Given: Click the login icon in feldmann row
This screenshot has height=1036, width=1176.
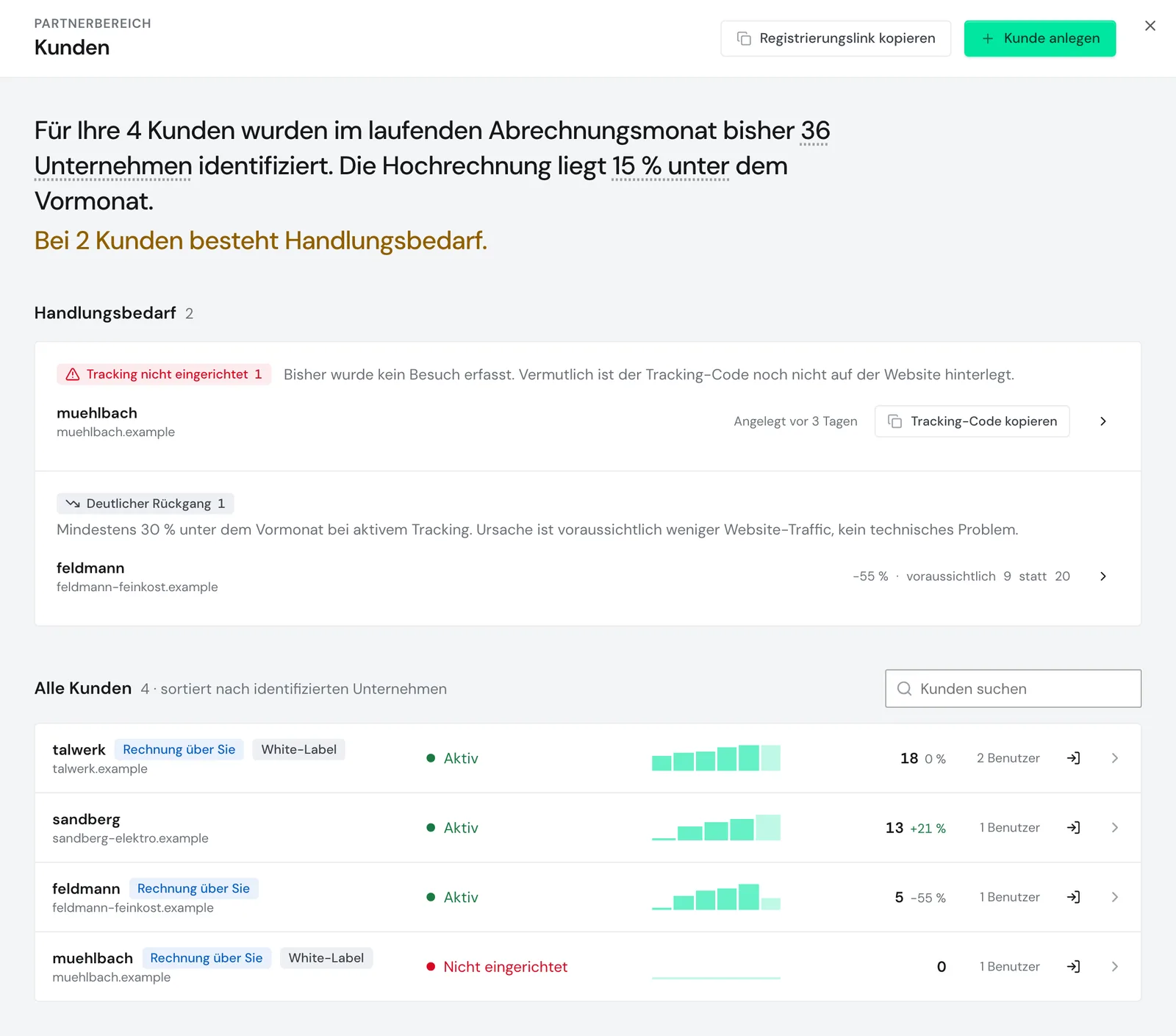Looking at the screenshot, I should (x=1073, y=897).
